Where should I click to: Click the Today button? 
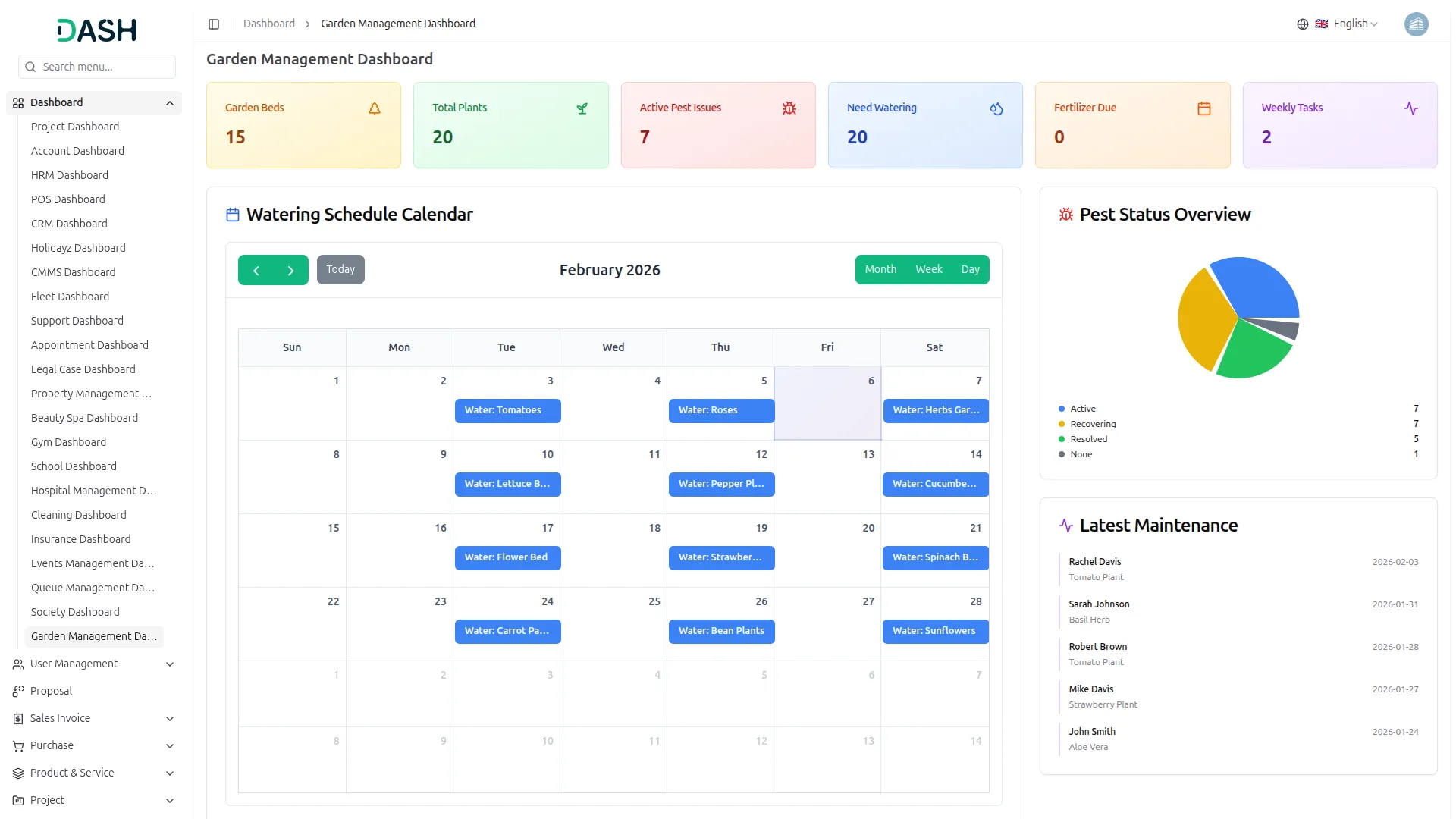point(340,270)
